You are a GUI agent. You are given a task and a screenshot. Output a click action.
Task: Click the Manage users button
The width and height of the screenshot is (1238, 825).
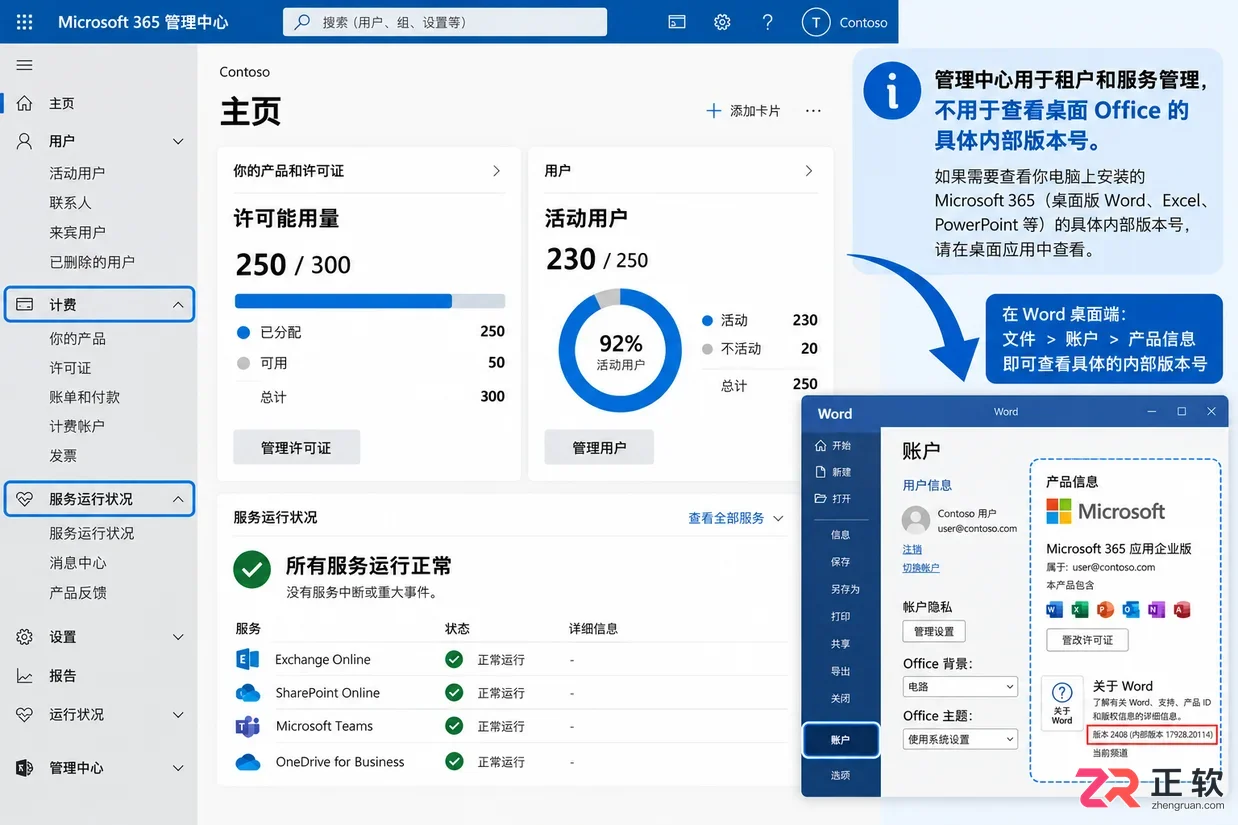599,448
